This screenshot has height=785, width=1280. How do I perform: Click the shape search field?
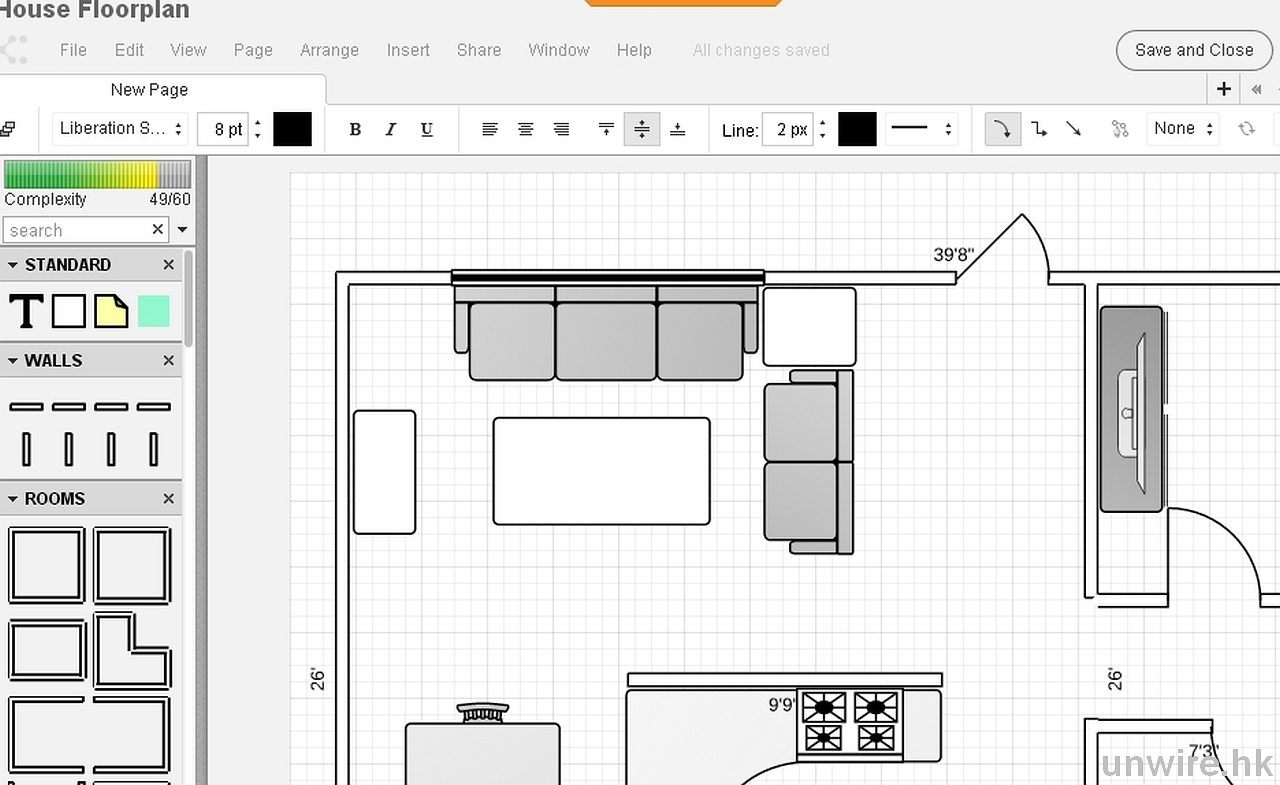77,230
